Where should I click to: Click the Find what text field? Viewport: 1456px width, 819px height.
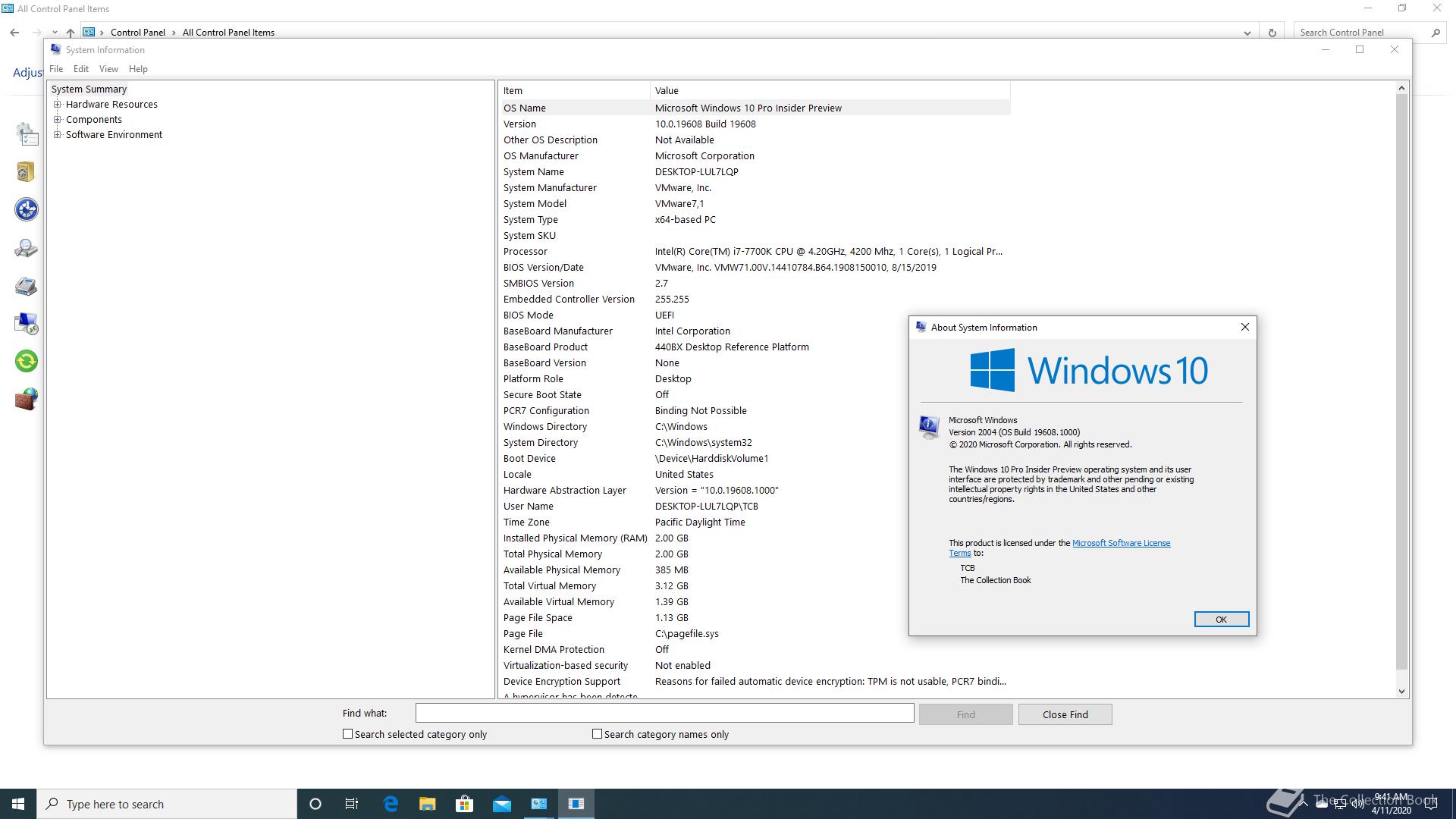point(664,713)
